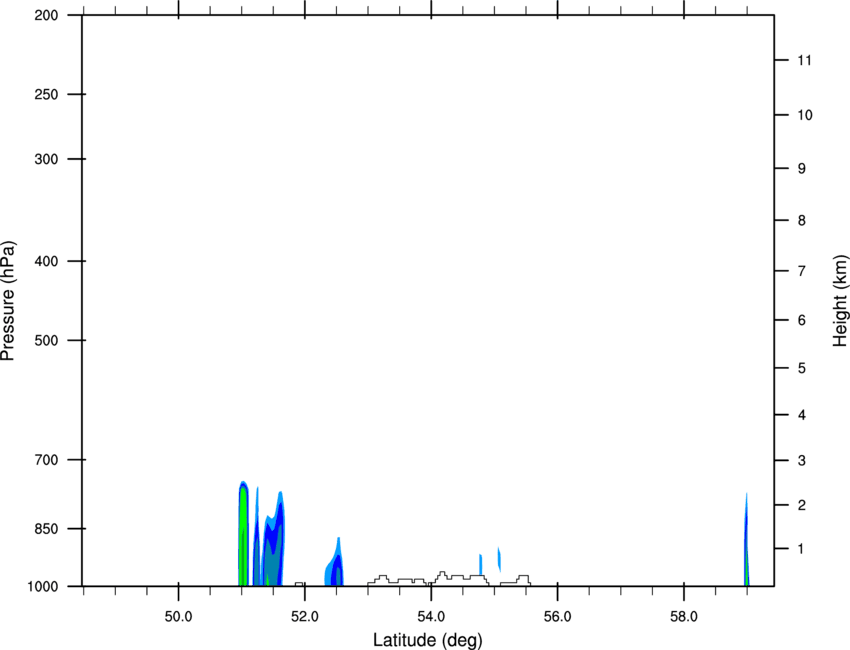Image resolution: width=850 pixels, height=650 pixels.
Task: Click the 11 km height label
Action: point(804,60)
